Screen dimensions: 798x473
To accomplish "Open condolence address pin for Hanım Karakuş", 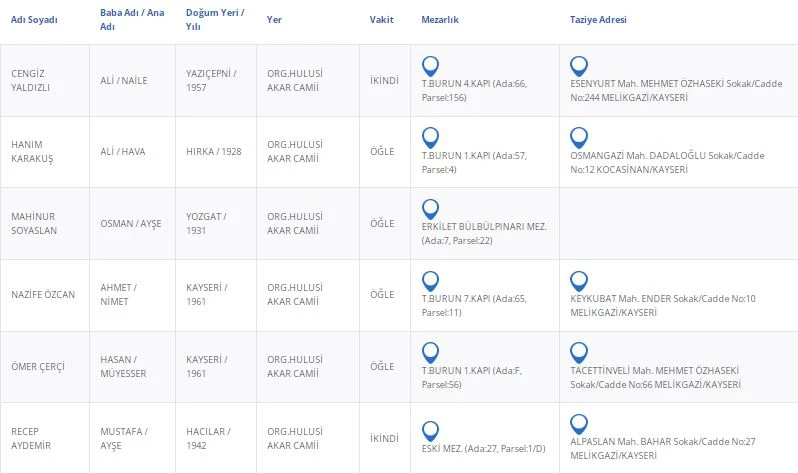I will pos(578,138).
